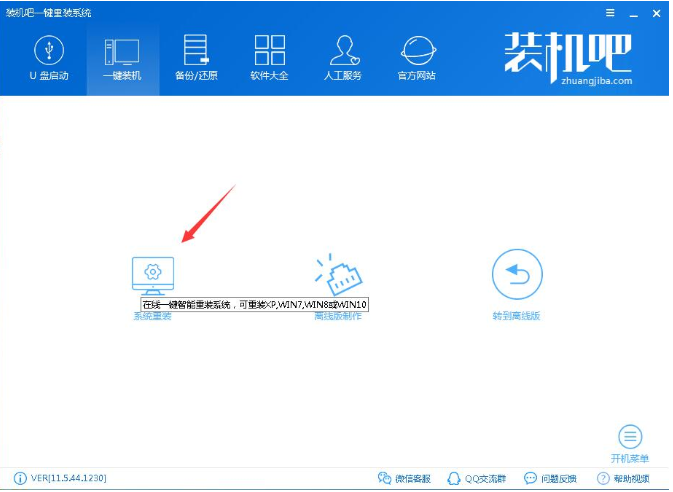Go to 官方网站 tab

pos(417,58)
